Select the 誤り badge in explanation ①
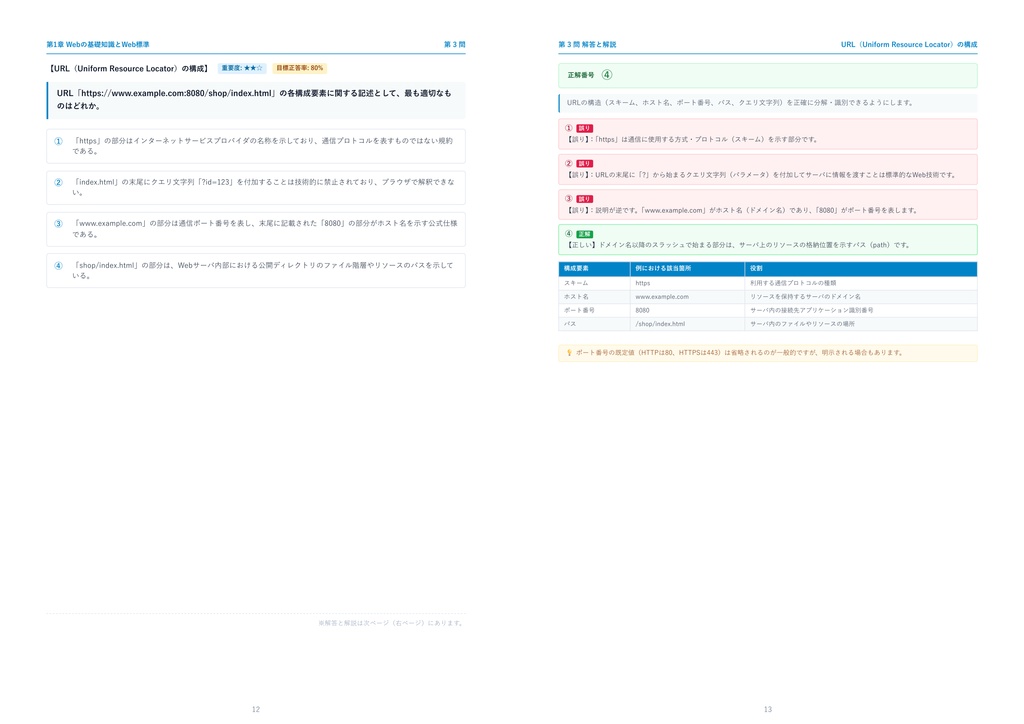The width and height of the screenshot is (1024, 724). [584, 129]
